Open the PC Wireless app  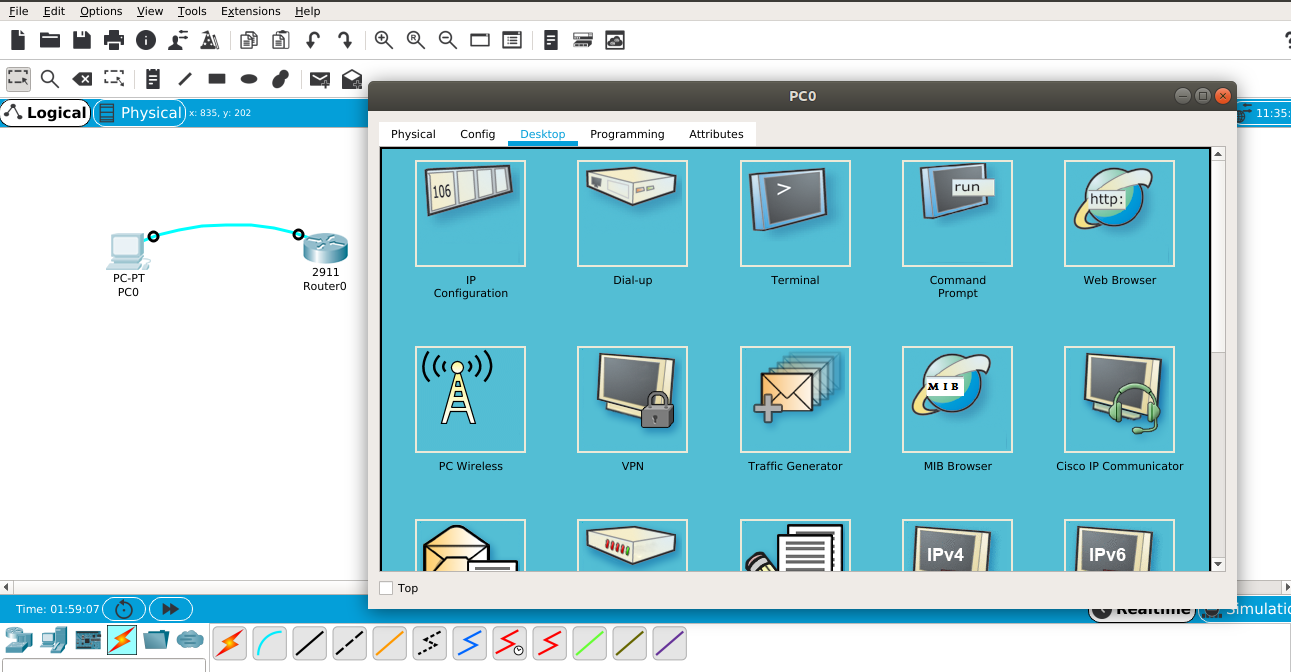[470, 399]
